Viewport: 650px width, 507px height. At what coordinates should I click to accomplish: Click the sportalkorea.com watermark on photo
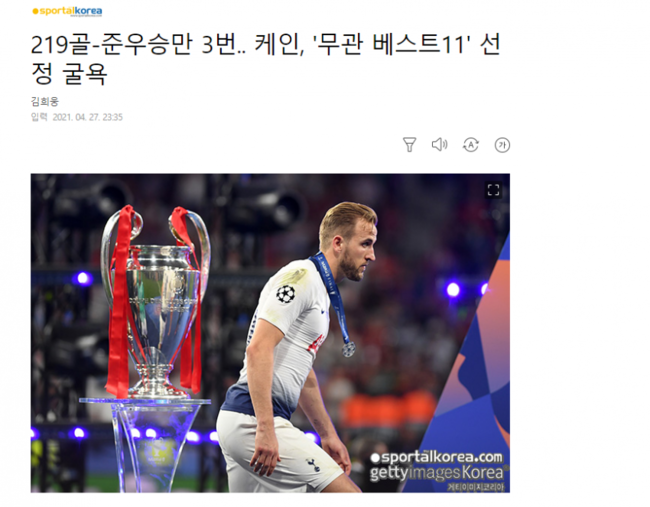[437, 457]
